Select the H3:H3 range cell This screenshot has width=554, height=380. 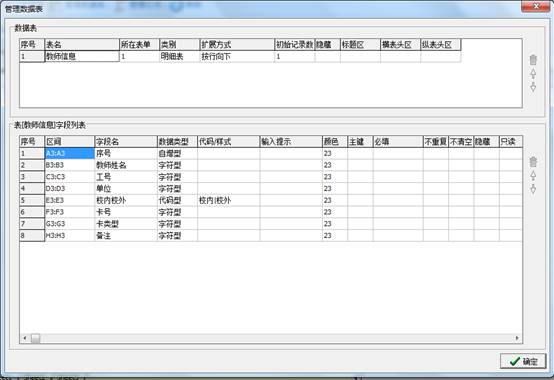(70, 235)
